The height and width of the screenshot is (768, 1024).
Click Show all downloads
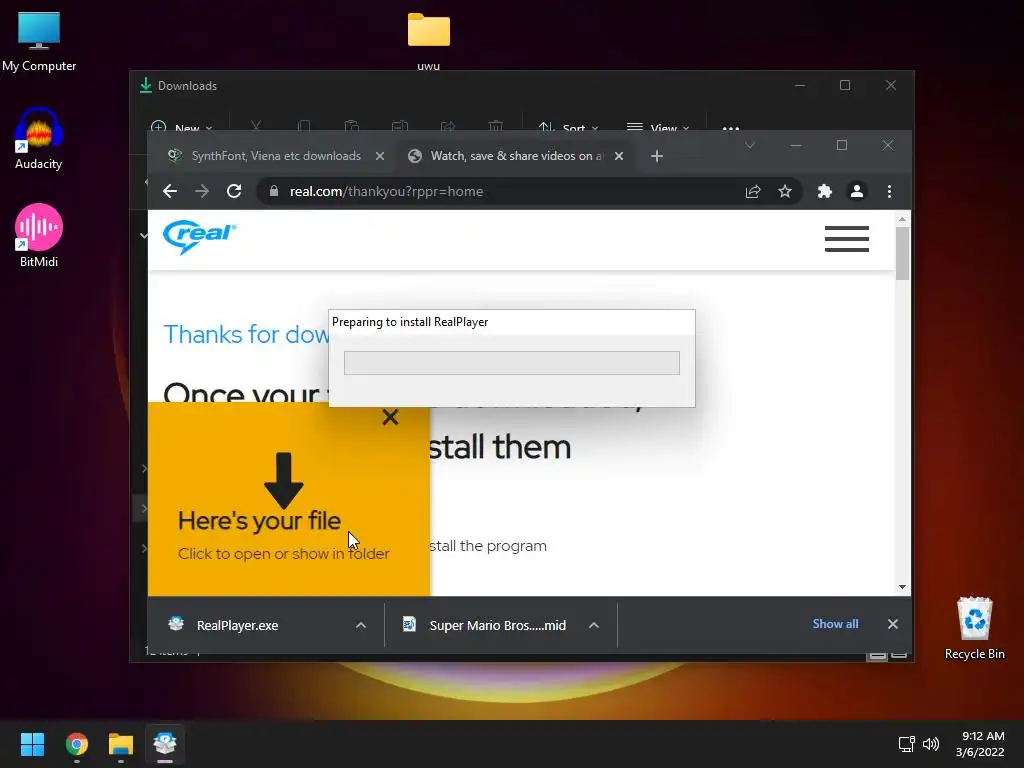(835, 624)
